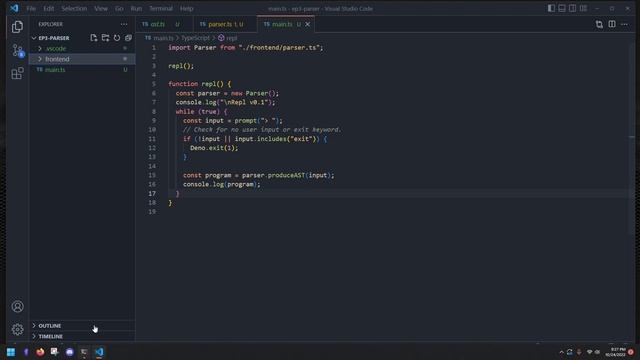This screenshot has width=640, height=360.
Task: Open Firefox from the taskbar
Action: point(40,352)
